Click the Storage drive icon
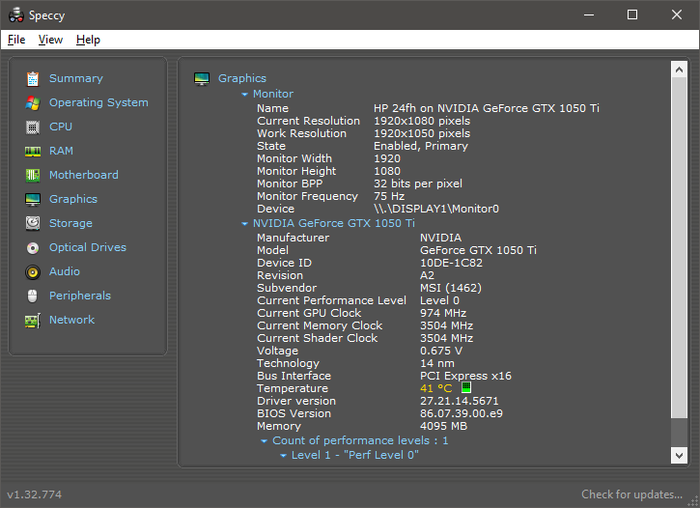 (33, 223)
